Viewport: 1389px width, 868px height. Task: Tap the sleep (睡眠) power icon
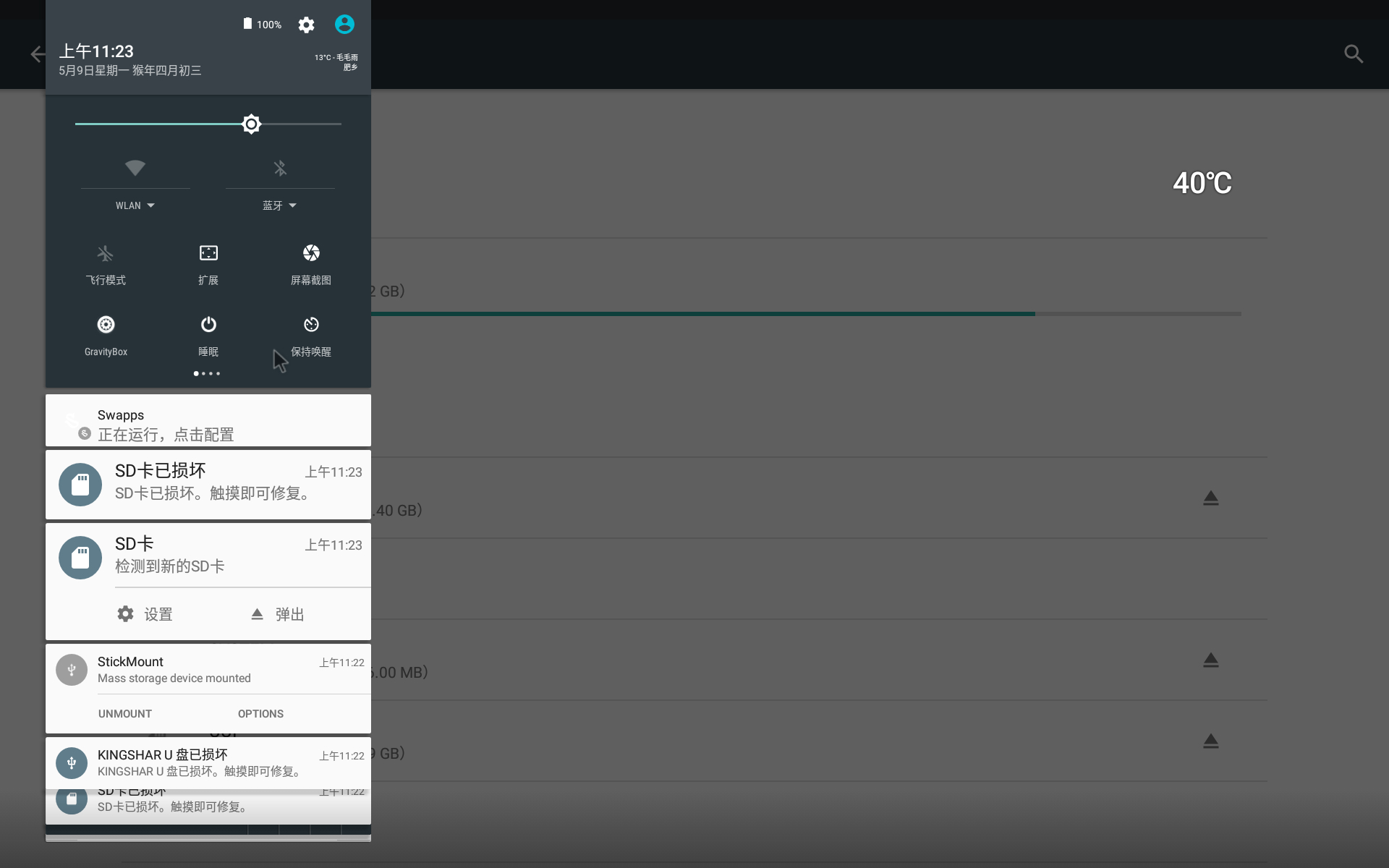click(208, 325)
